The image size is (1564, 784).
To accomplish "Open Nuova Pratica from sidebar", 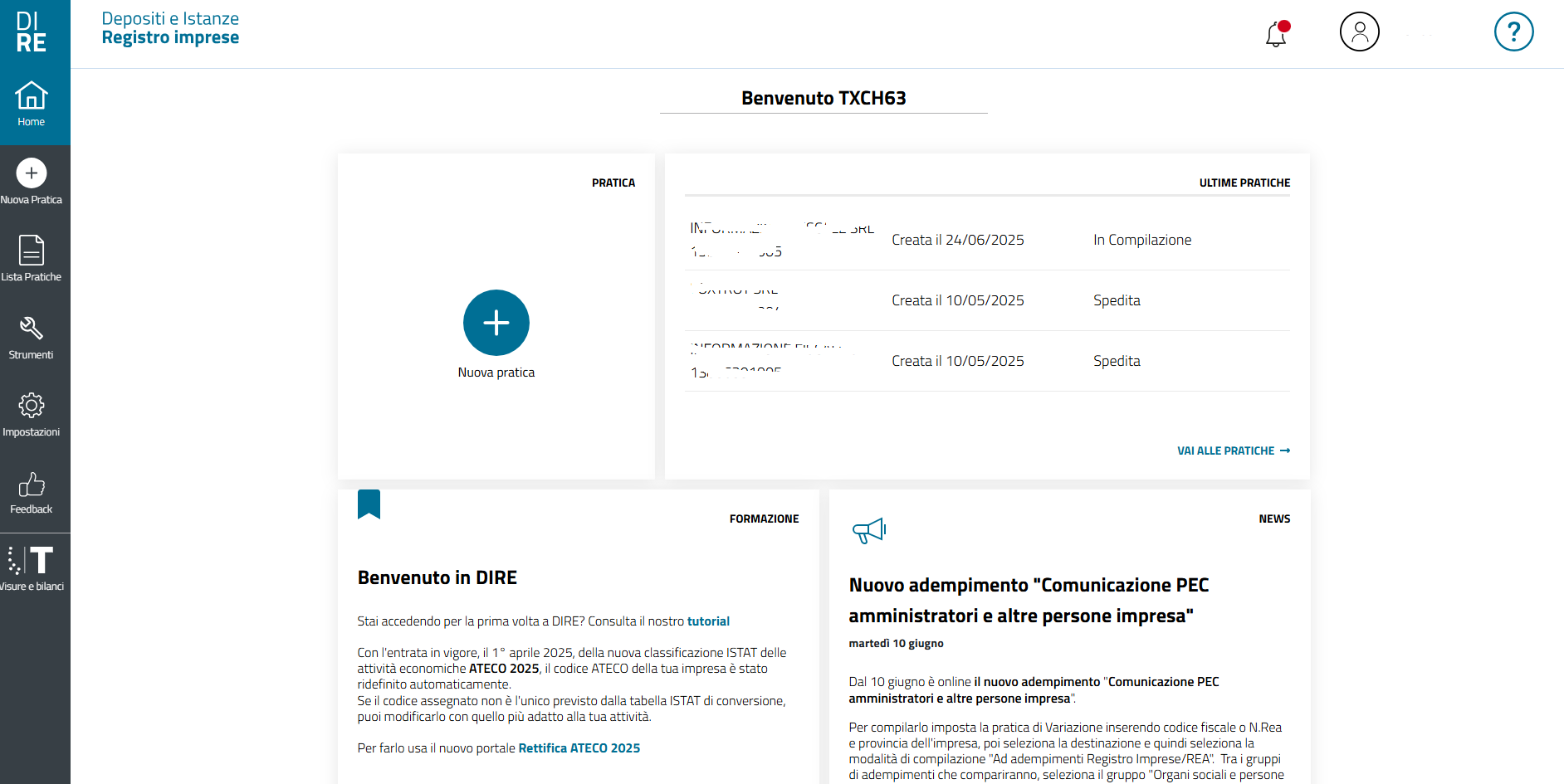I will (32, 182).
